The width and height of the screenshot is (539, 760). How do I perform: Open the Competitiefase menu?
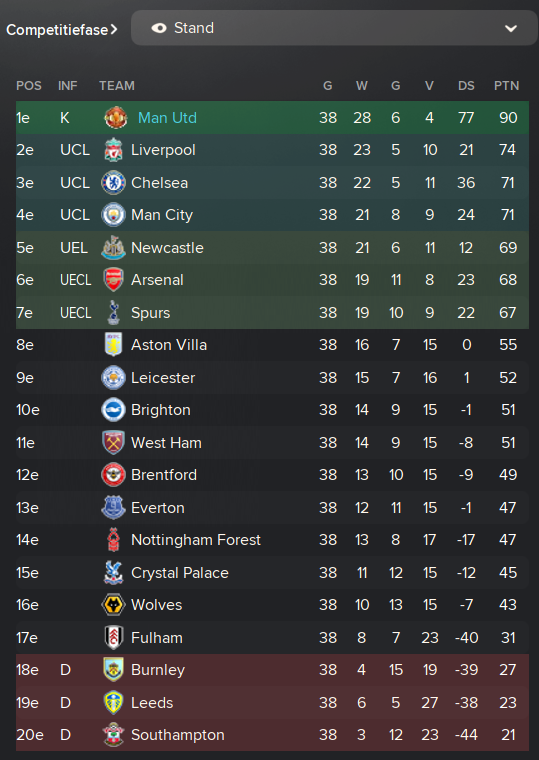point(62,30)
